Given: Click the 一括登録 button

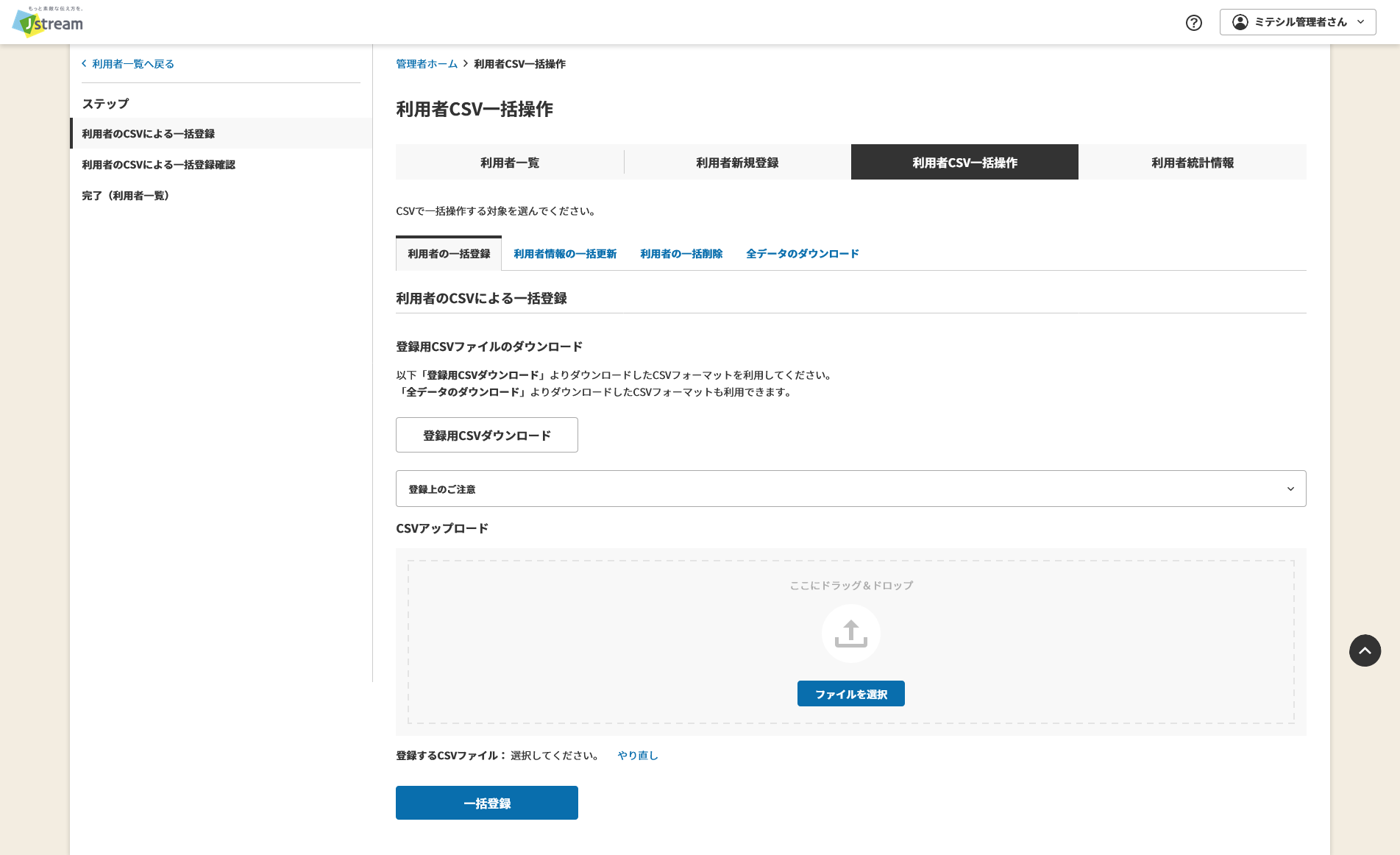Looking at the screenshot, I should 487,803.
